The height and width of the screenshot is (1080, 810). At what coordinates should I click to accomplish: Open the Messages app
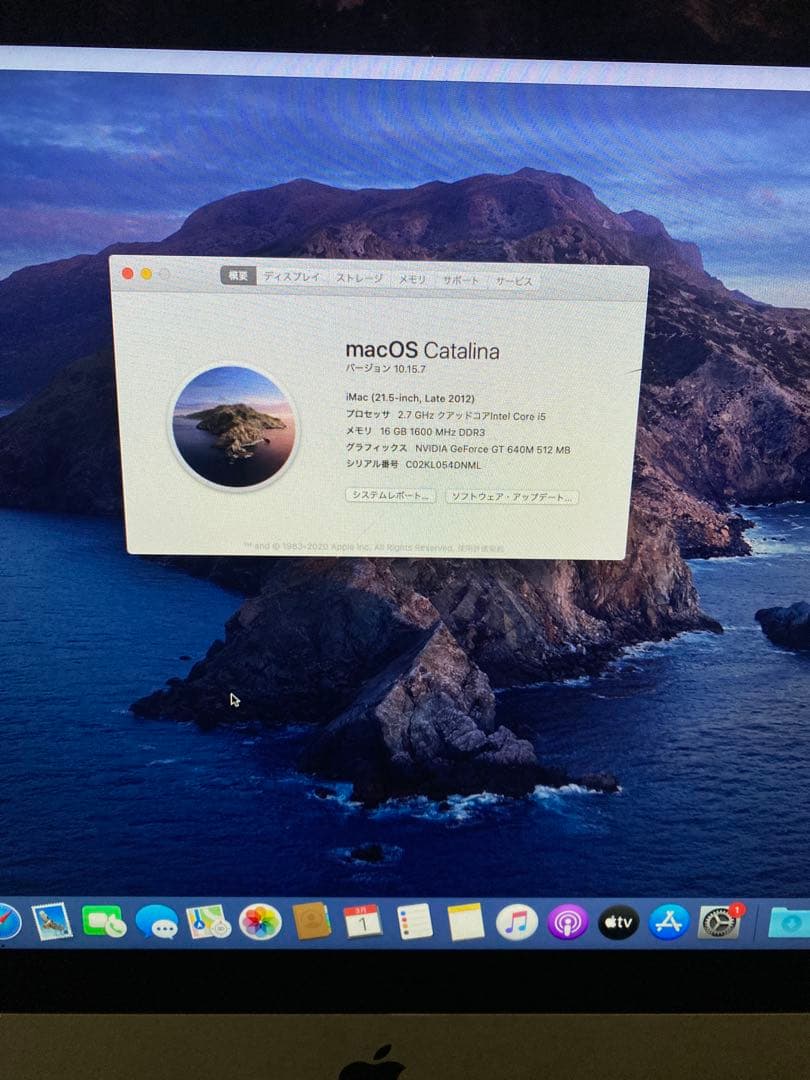pyautogui.click(x=158, y=925)
